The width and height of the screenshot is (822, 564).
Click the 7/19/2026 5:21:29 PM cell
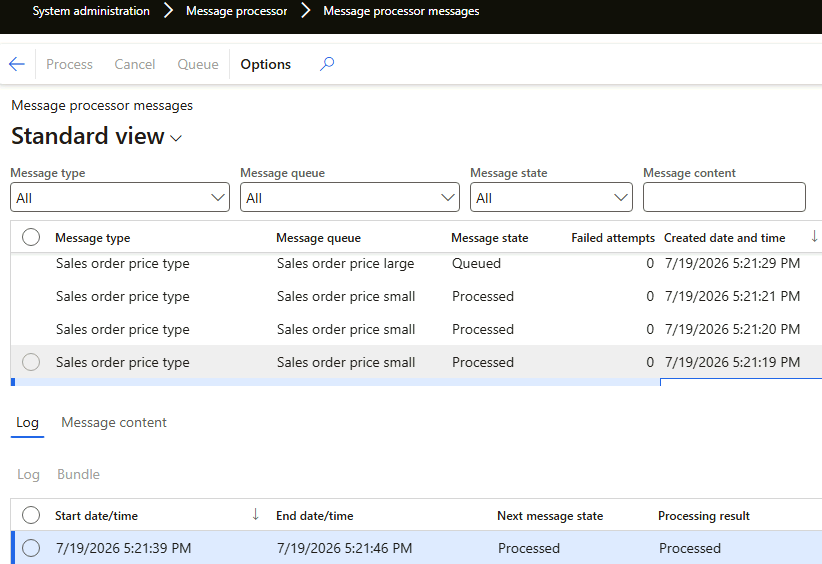[x=732, y=263]
